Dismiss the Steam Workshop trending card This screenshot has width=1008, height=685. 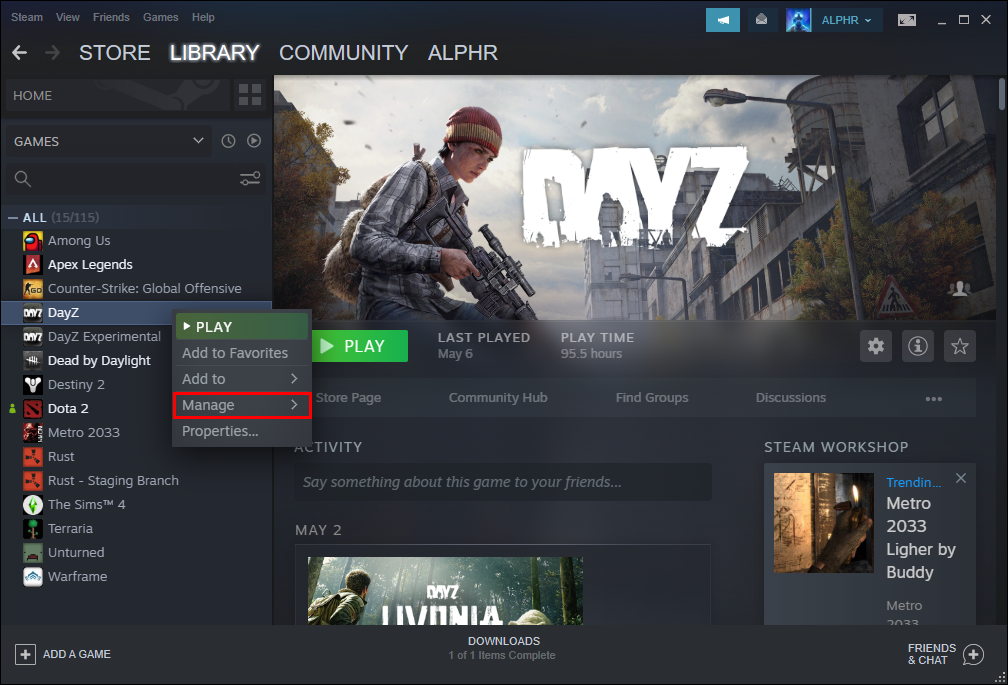[x=960, y=478]
